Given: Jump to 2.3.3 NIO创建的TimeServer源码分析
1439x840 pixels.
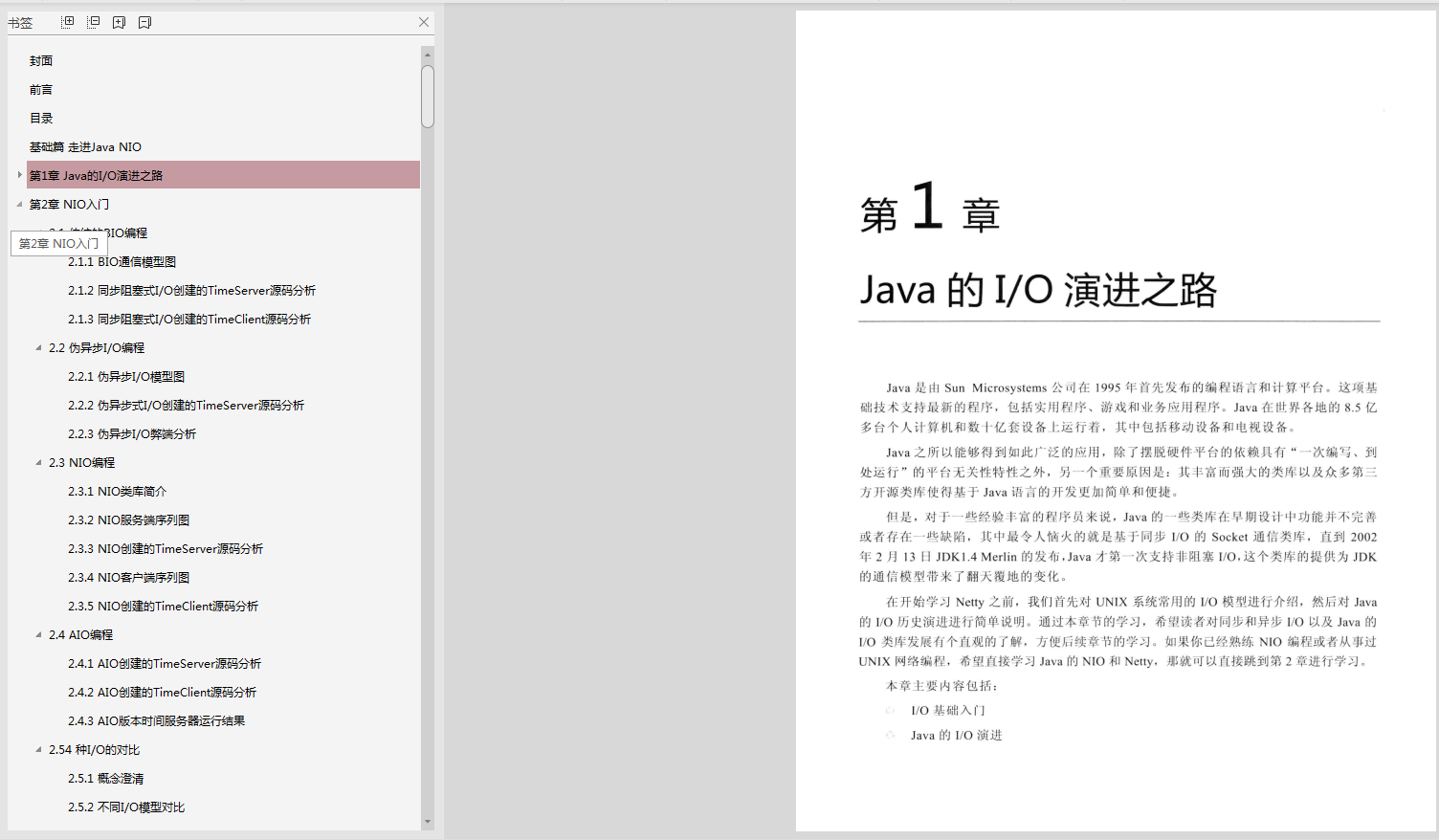Looking at the screenshot, I should coord(166,548).
